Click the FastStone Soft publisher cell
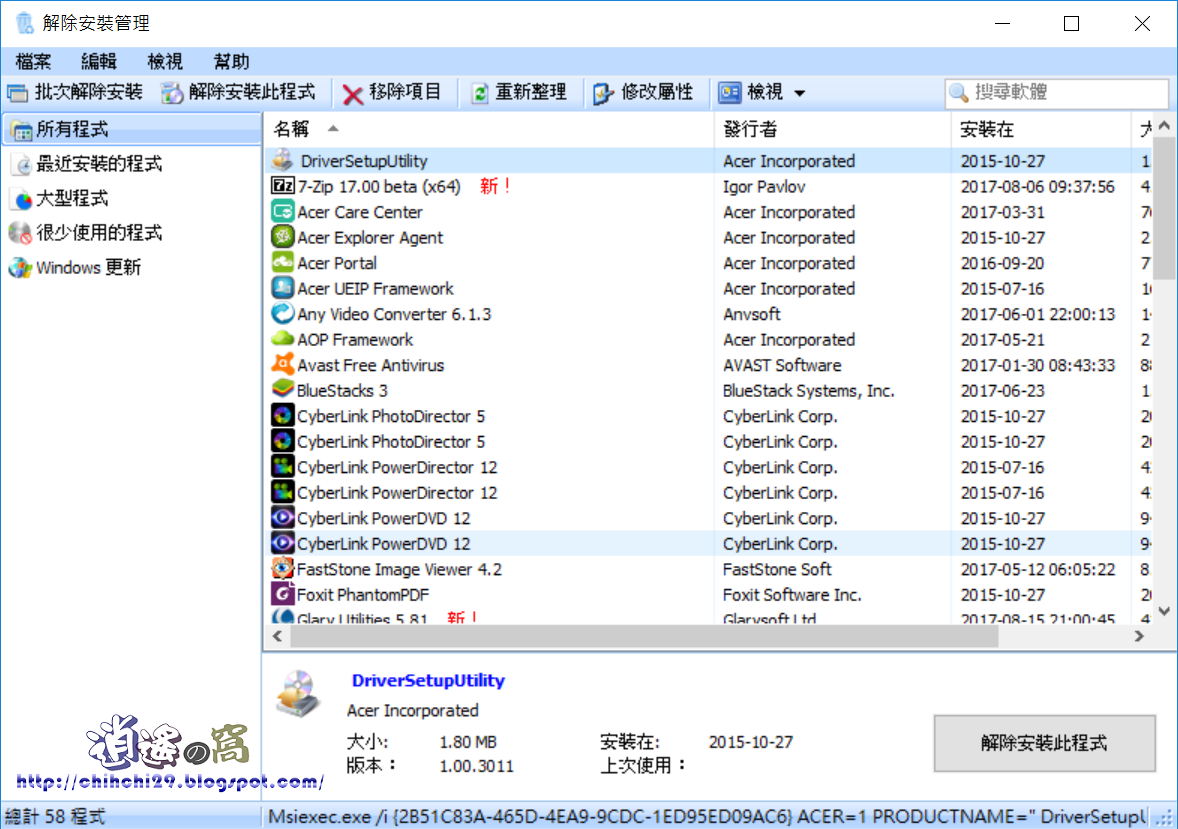 (x=777, y=570)
